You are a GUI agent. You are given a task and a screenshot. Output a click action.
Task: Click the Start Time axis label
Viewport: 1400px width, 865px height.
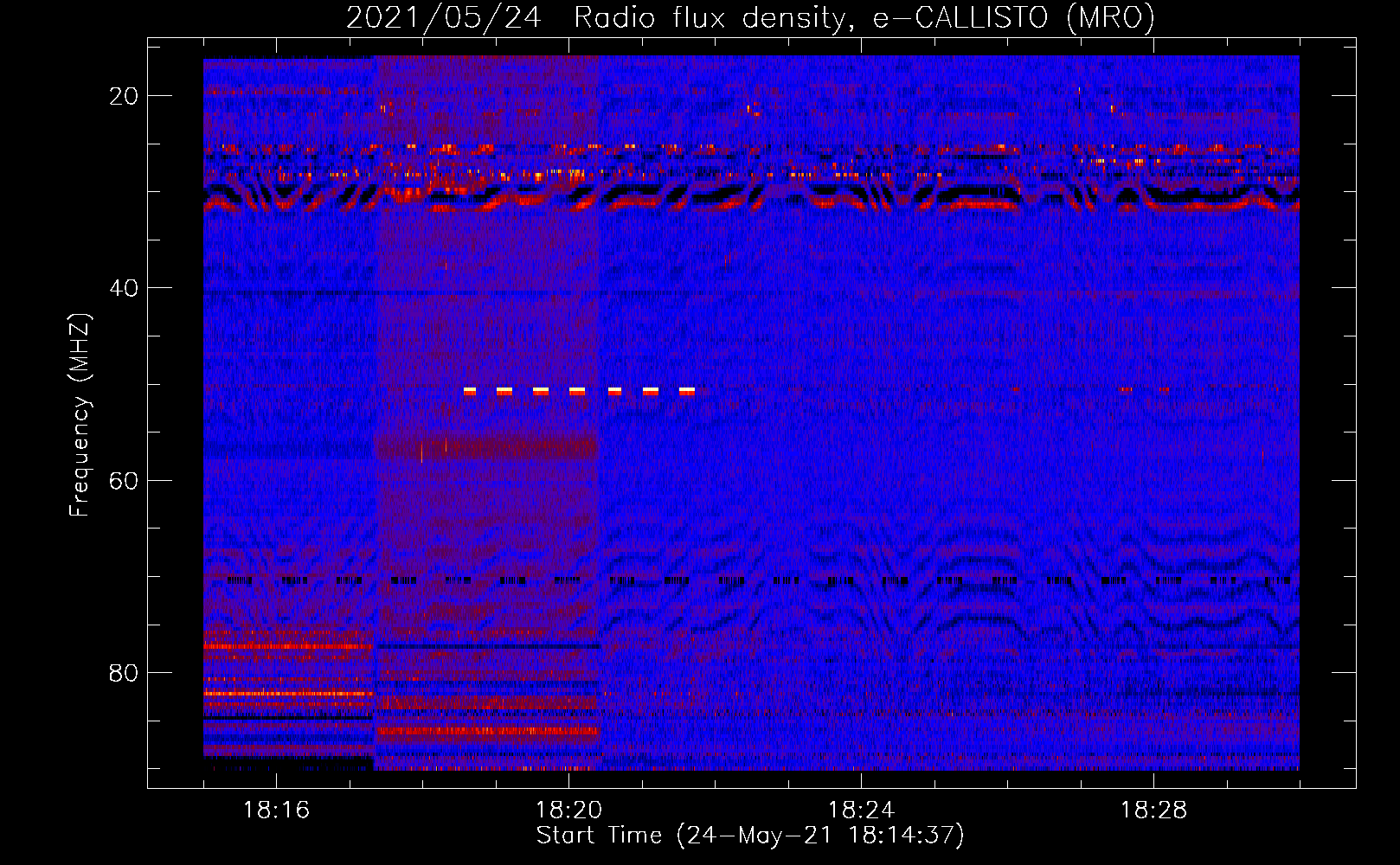(750, 835)
